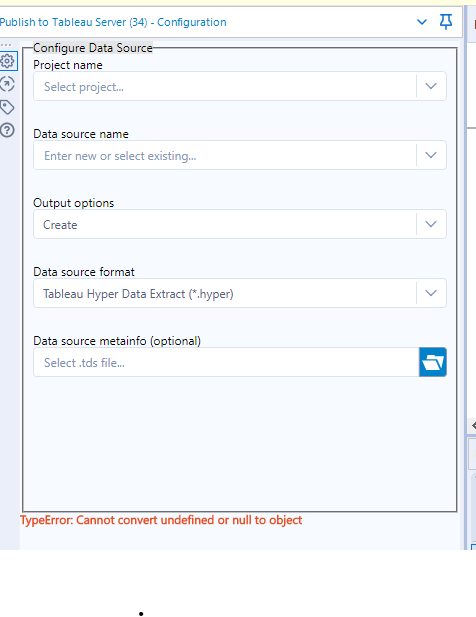Expand the Output options dropdown arrow
The height and width of the screenshot is (617, 476).
coord(431,224)
